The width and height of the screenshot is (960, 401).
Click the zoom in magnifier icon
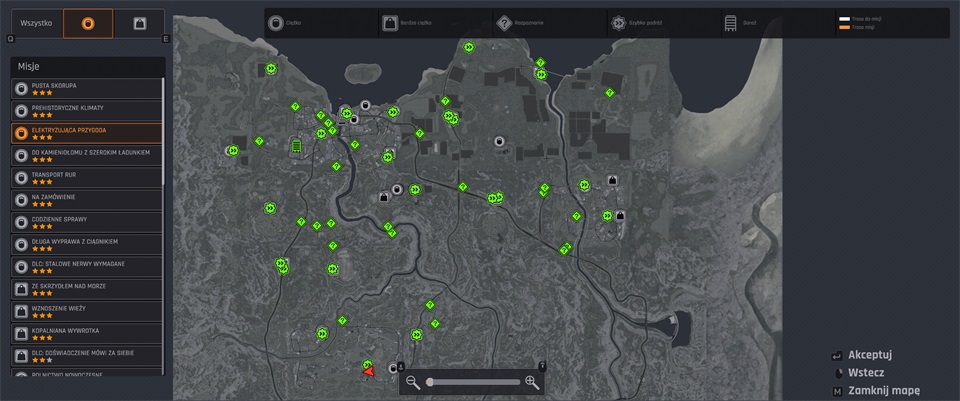(x=532, y=383)
